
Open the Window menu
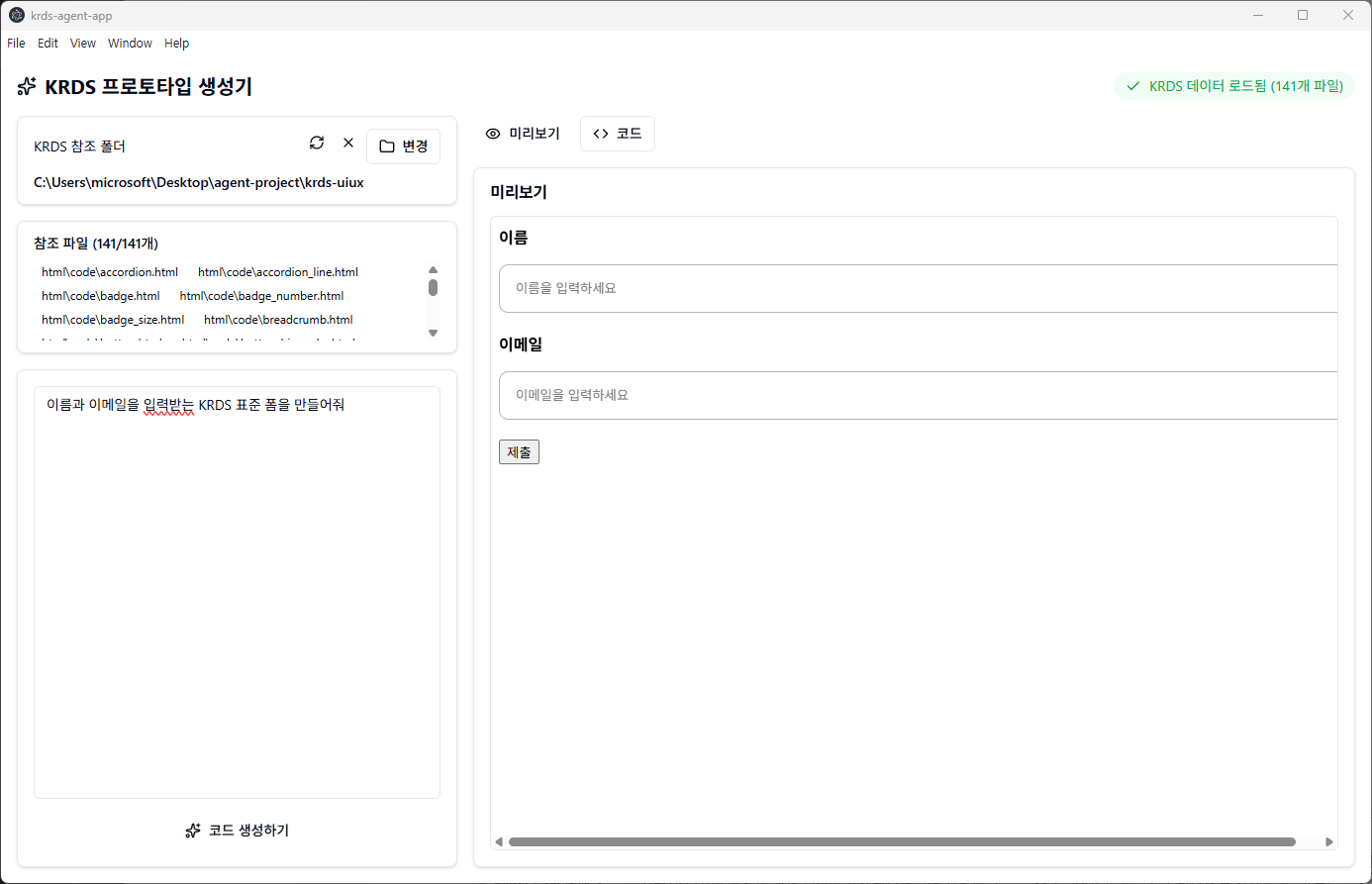coord(130,44)
